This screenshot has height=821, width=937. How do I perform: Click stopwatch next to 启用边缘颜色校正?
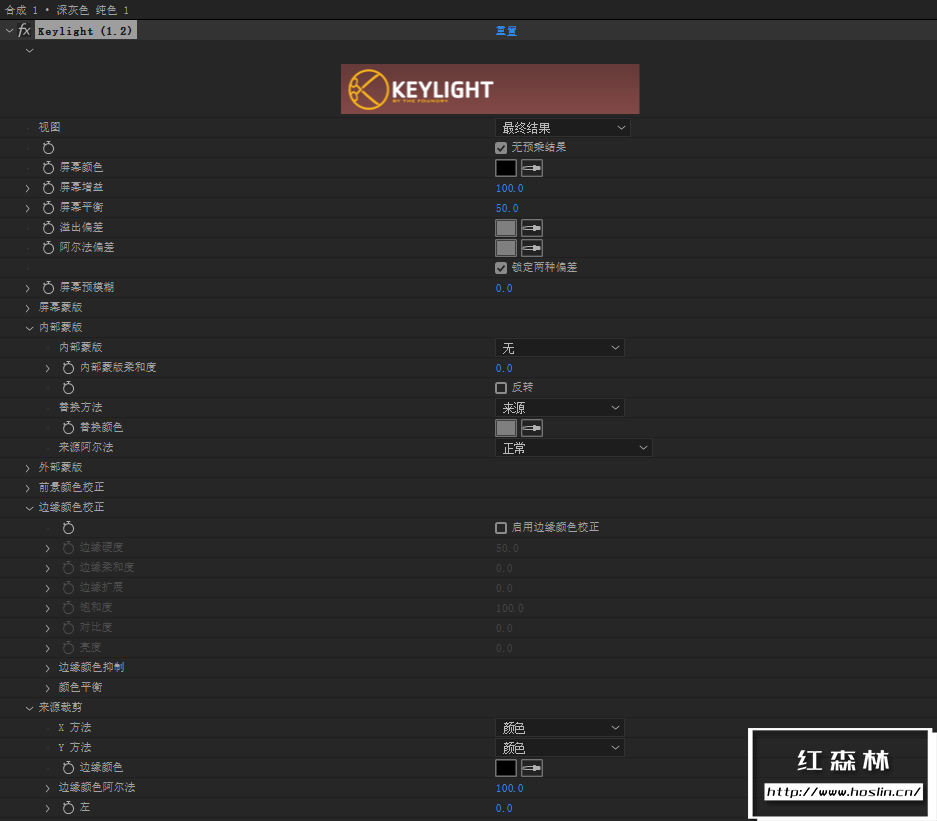coord(69,528)
